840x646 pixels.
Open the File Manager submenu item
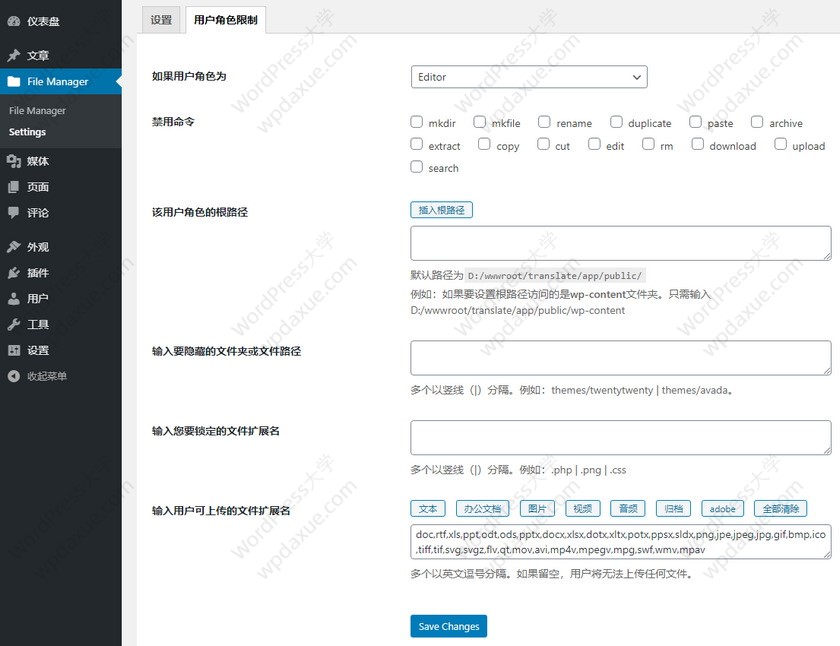(x=38, y=111)
